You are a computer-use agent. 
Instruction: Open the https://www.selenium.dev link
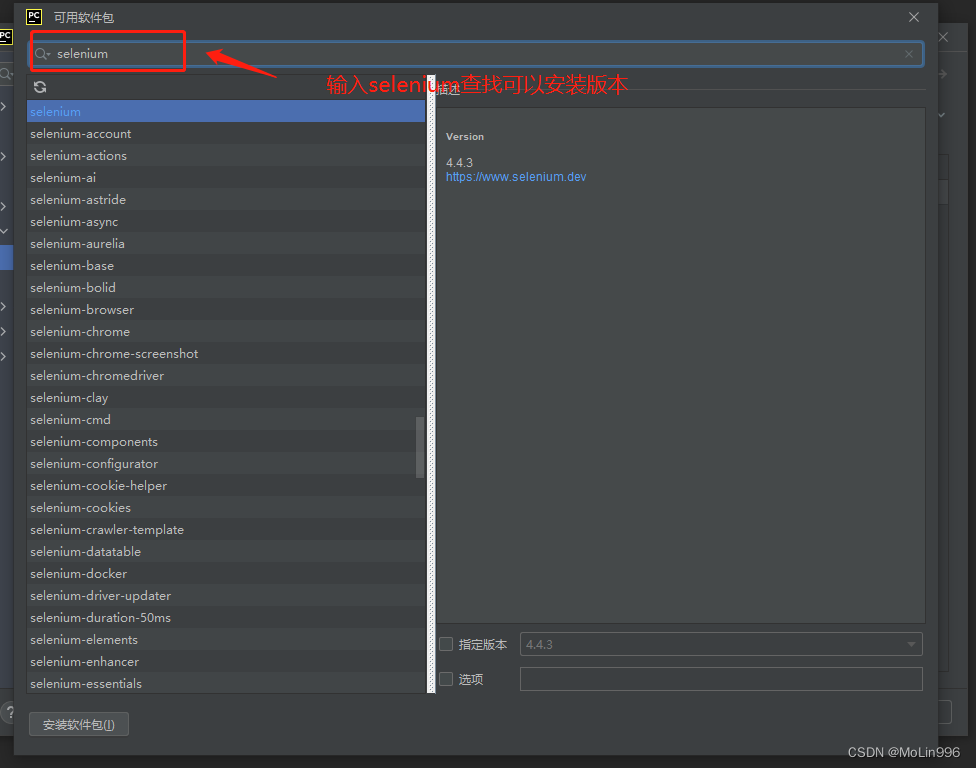516,176
